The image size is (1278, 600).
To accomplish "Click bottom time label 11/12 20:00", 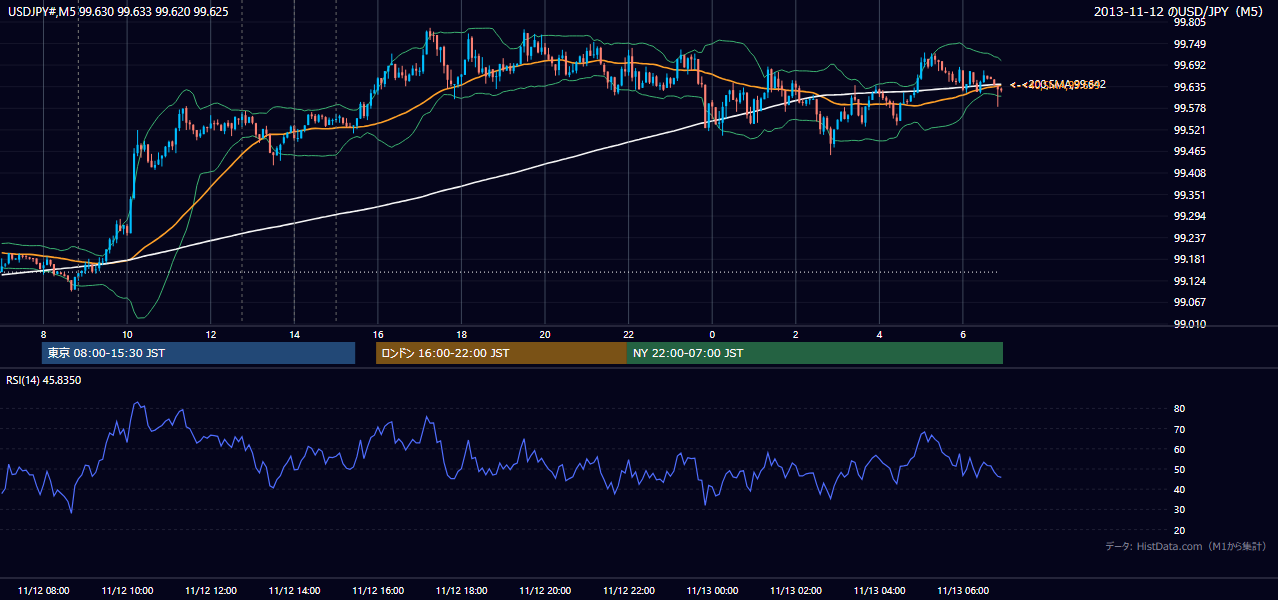I will coord(545,591).
